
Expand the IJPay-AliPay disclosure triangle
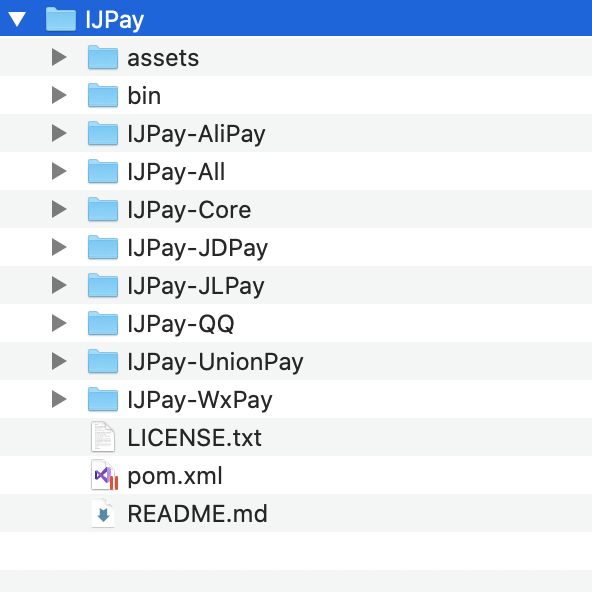[59, 133]
